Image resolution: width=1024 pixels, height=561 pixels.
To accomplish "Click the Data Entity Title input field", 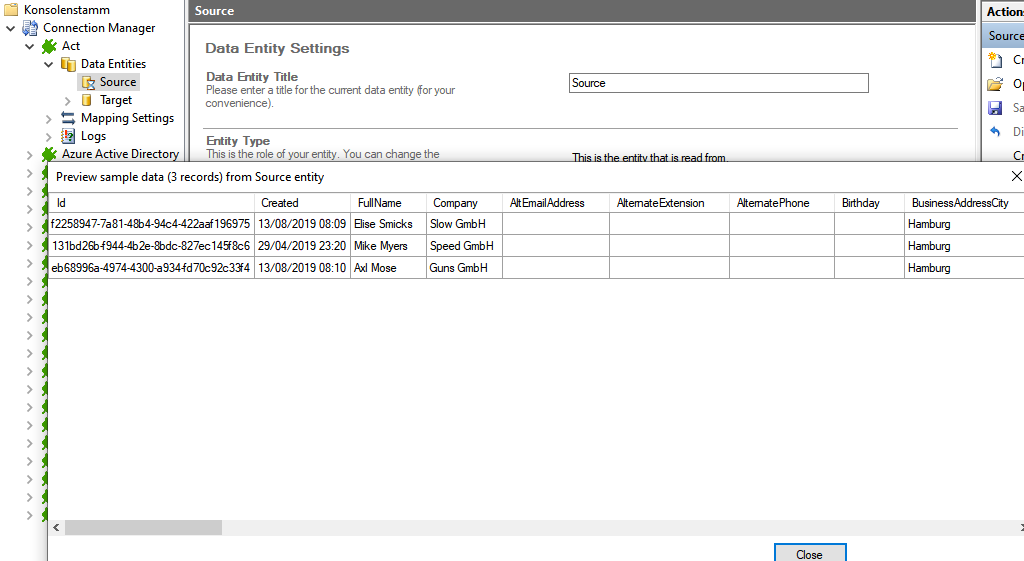I will [x=718, y=83].
